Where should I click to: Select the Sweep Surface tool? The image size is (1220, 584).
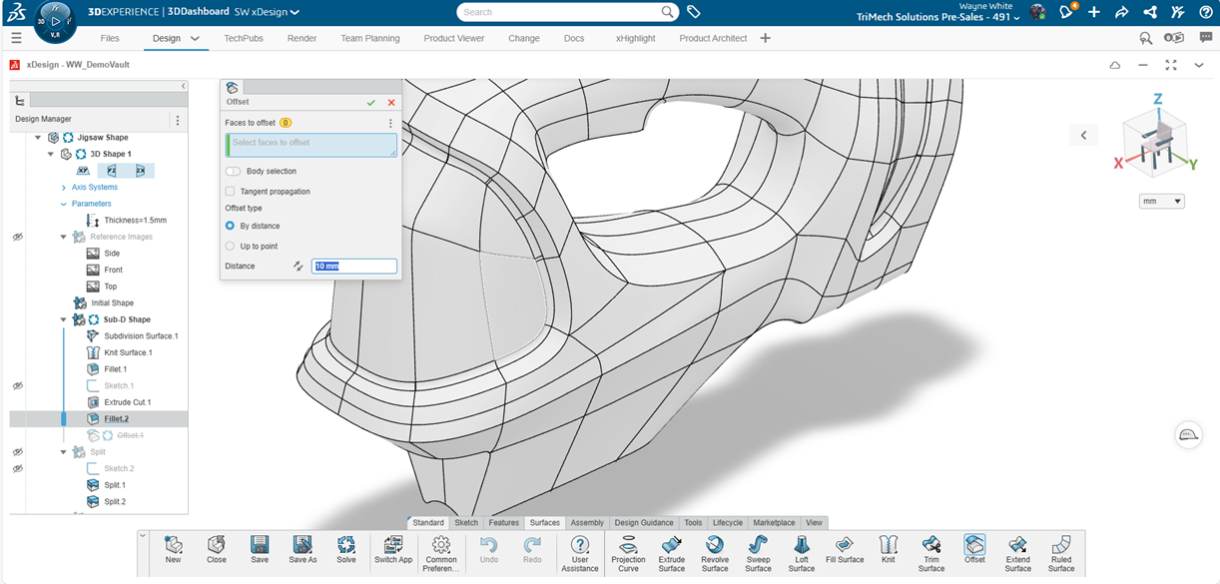pyautogui.click(x=758, y=552)
